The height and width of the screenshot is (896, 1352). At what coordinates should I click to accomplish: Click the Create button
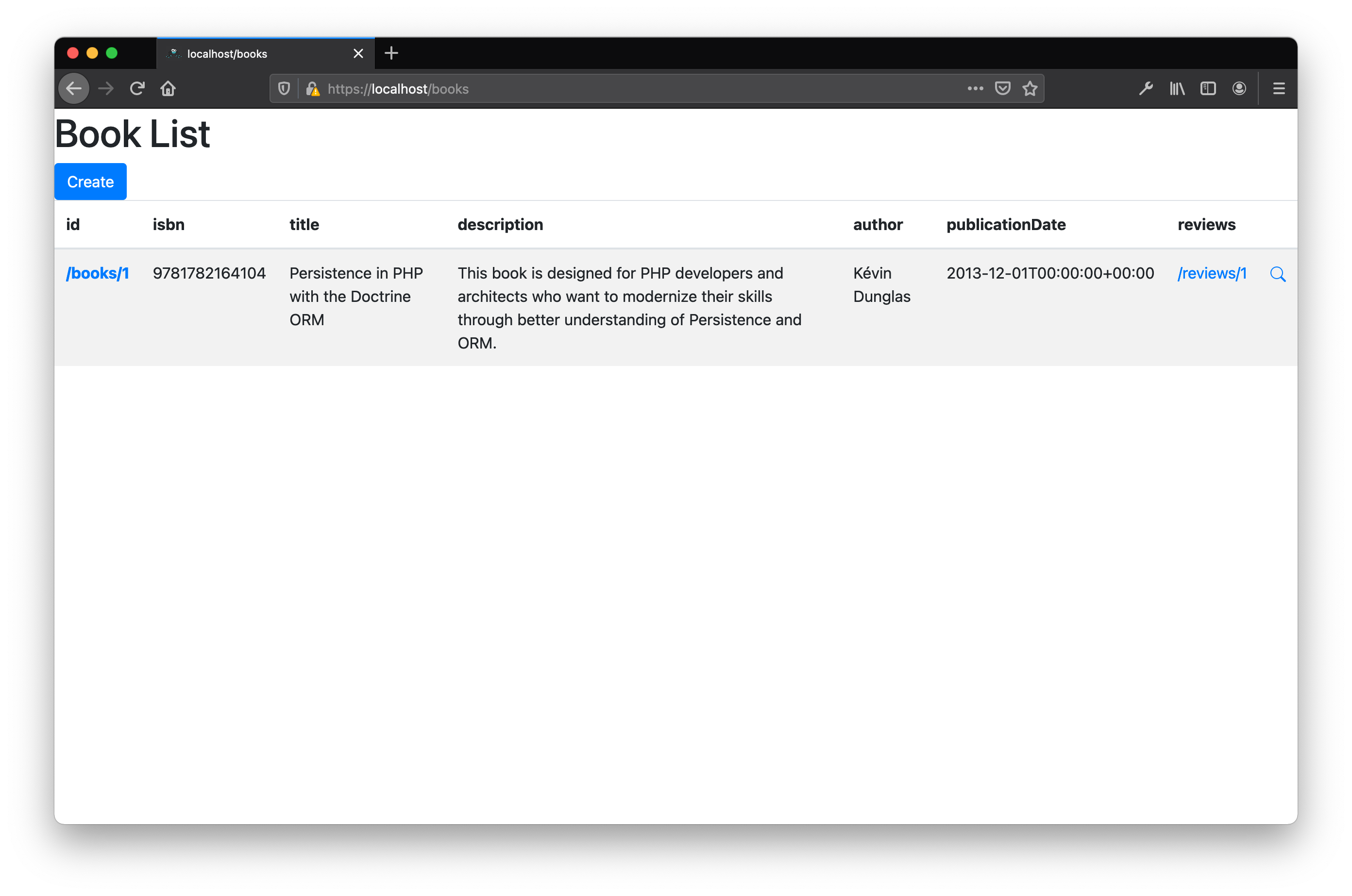click(x=90, y=181)
